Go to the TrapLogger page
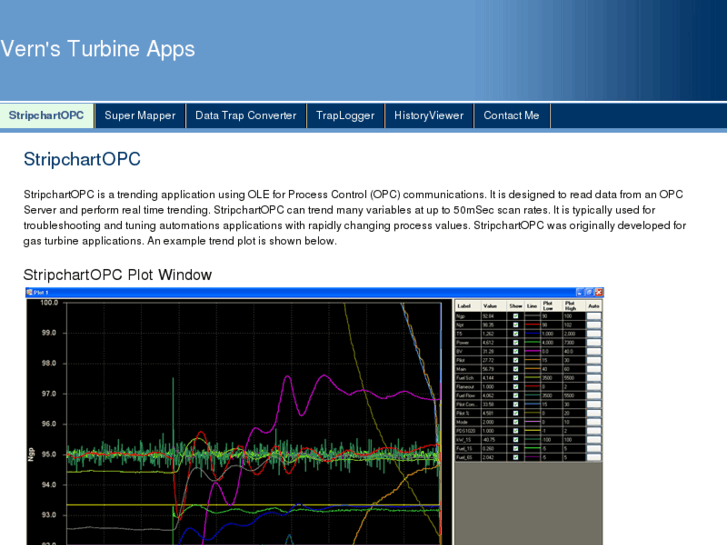The width and height of the screenshot is (727, 545). (x=345, y=116)
